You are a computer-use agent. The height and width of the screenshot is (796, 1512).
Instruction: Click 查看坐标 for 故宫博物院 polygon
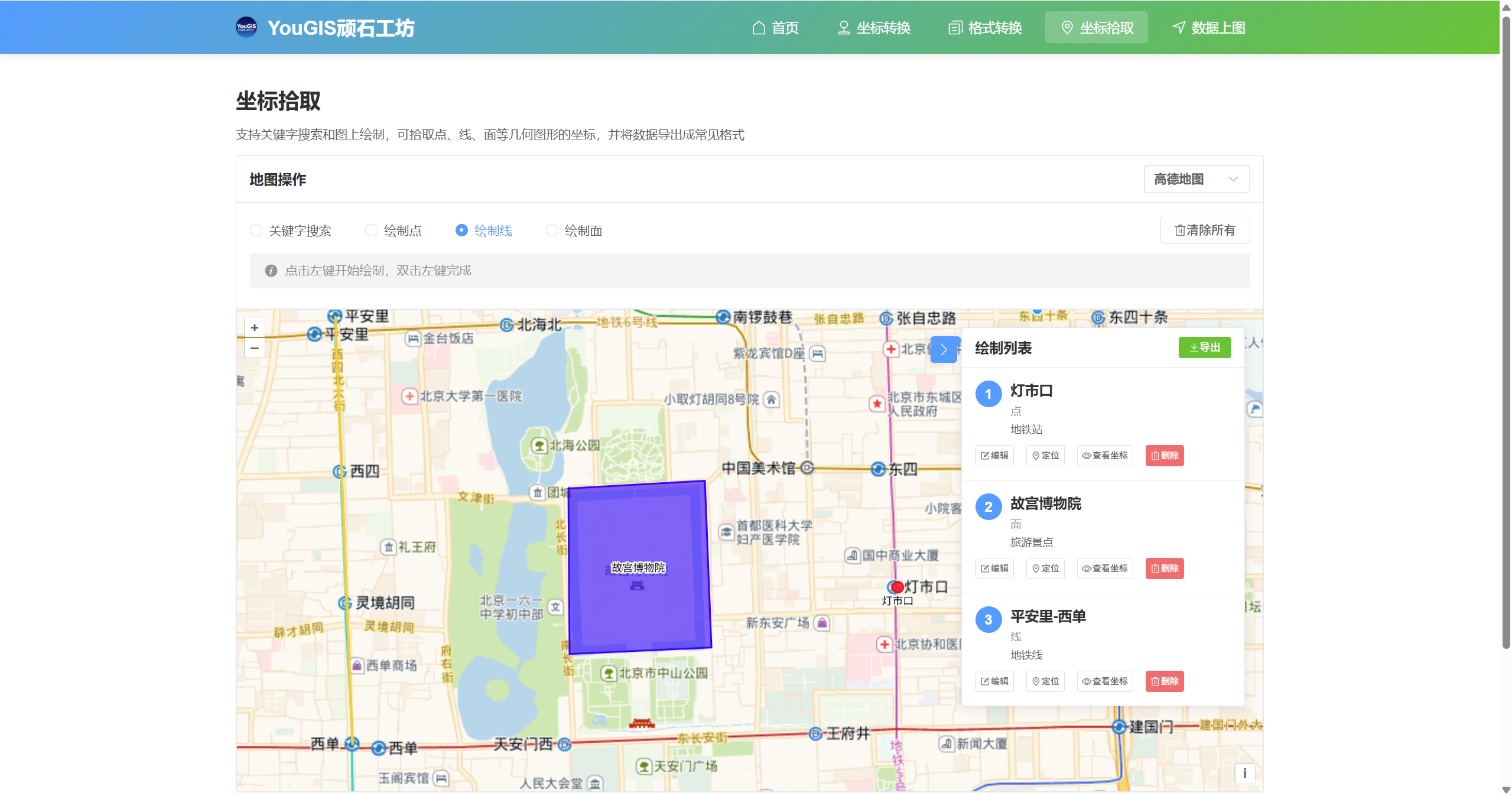click(1104, 568)
